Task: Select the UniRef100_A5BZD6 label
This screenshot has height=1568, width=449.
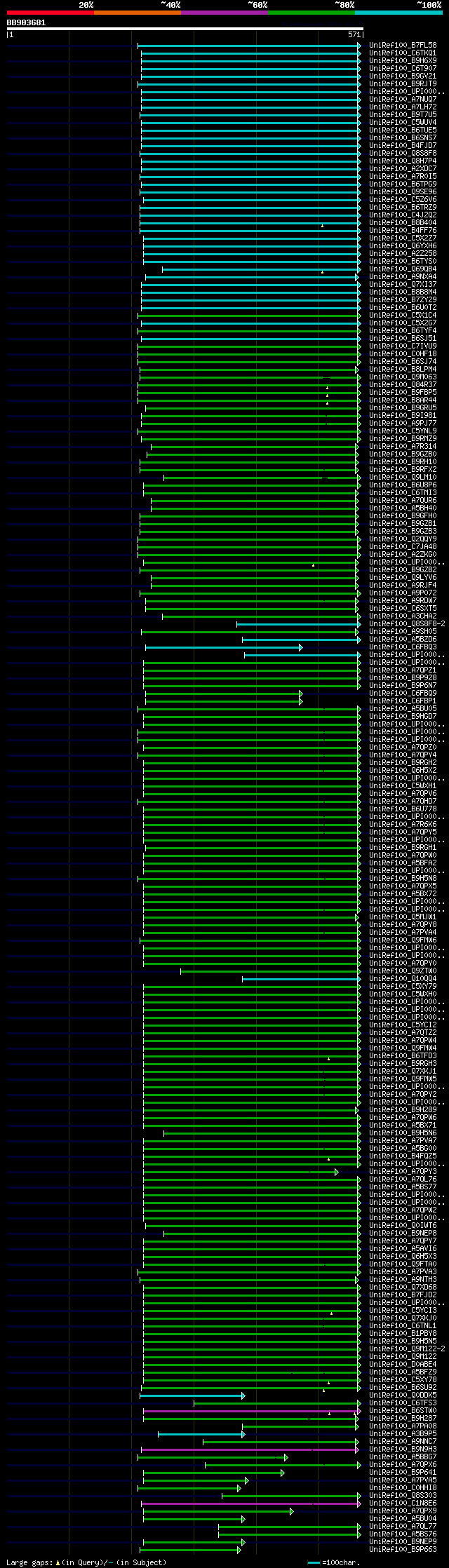Action: (x=403, y=640)
